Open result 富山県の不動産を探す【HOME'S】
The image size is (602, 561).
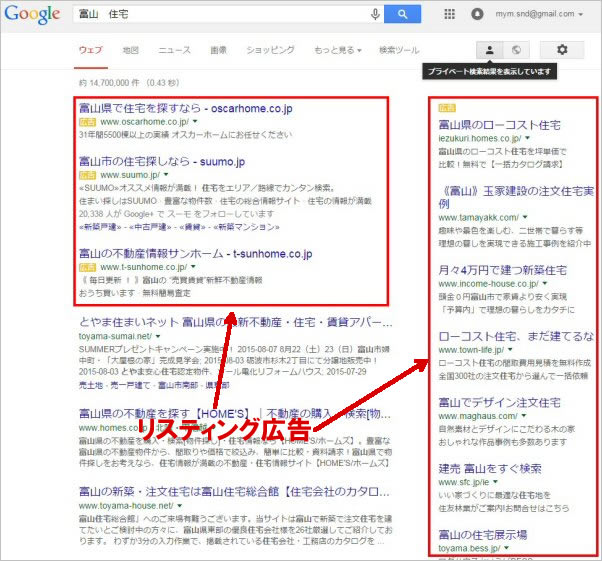tap(235, 414)
